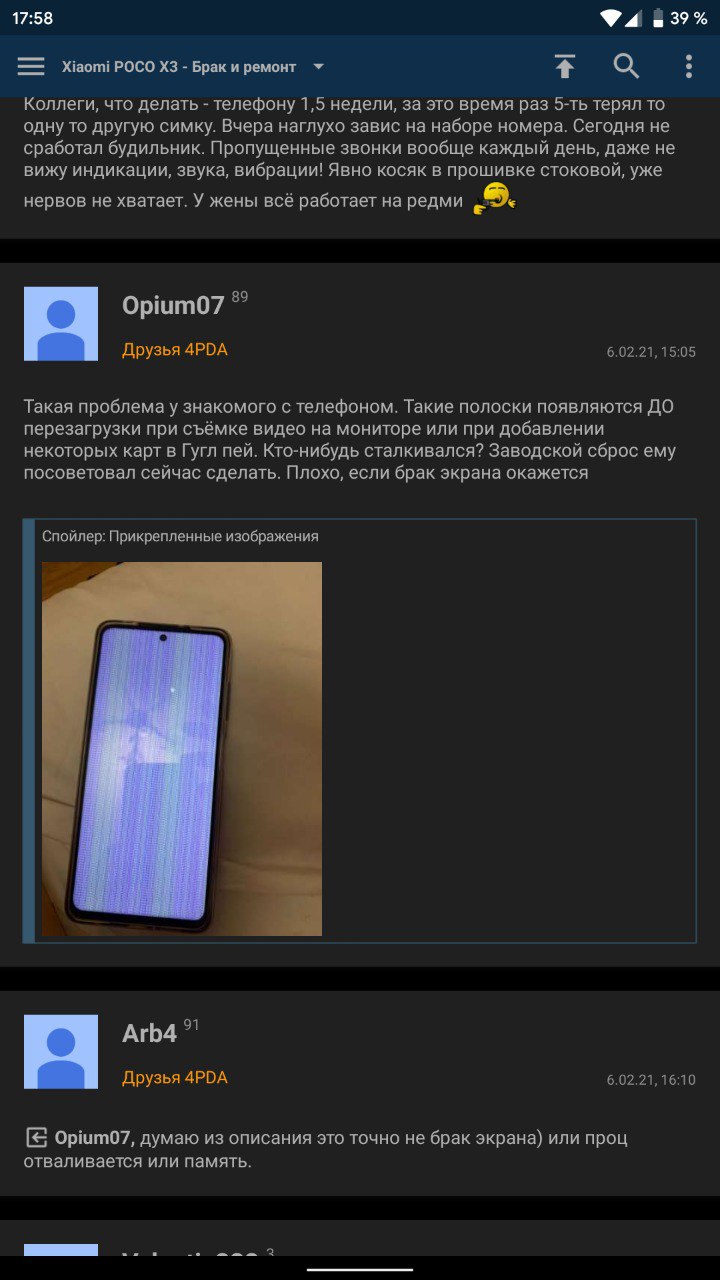Tap Opium07's Друзья 4PDA group label

pyautogui.click(x=175, y=350)
